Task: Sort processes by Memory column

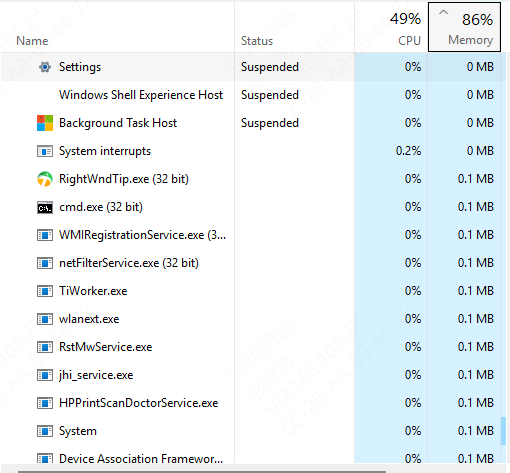Action: pyautogui.click(x=464, y=27)
